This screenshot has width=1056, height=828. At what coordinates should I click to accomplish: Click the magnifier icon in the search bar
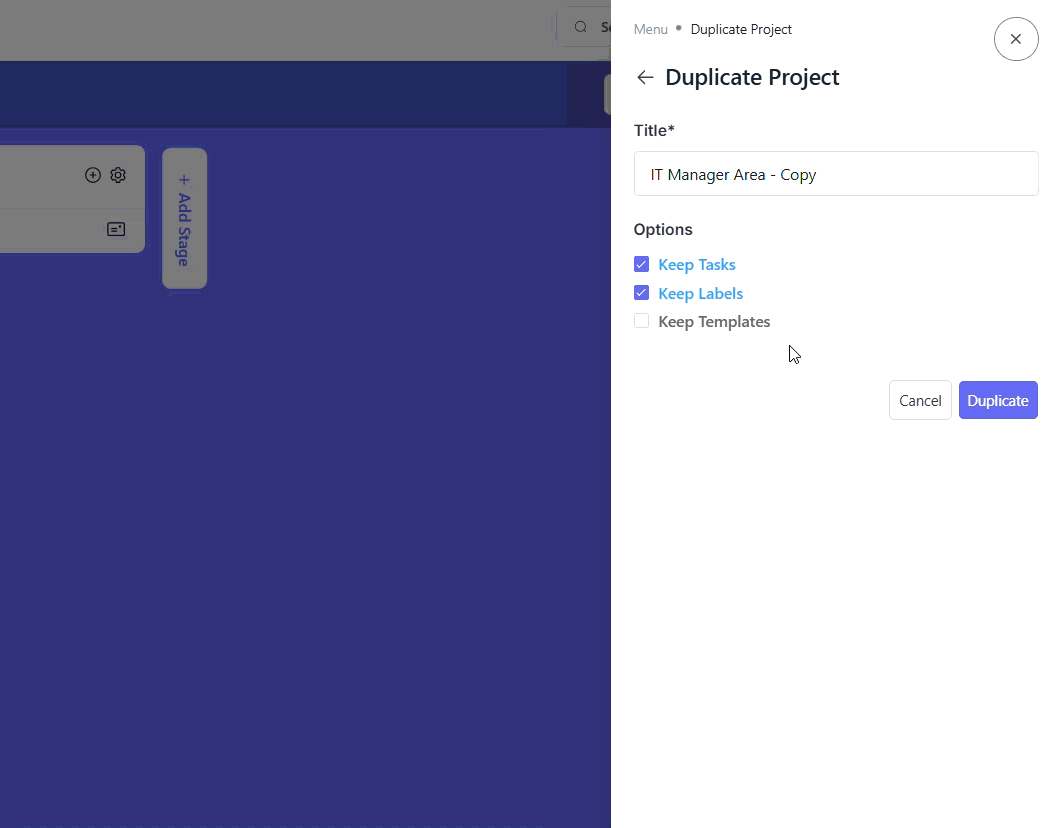click(x=581, y=27)
